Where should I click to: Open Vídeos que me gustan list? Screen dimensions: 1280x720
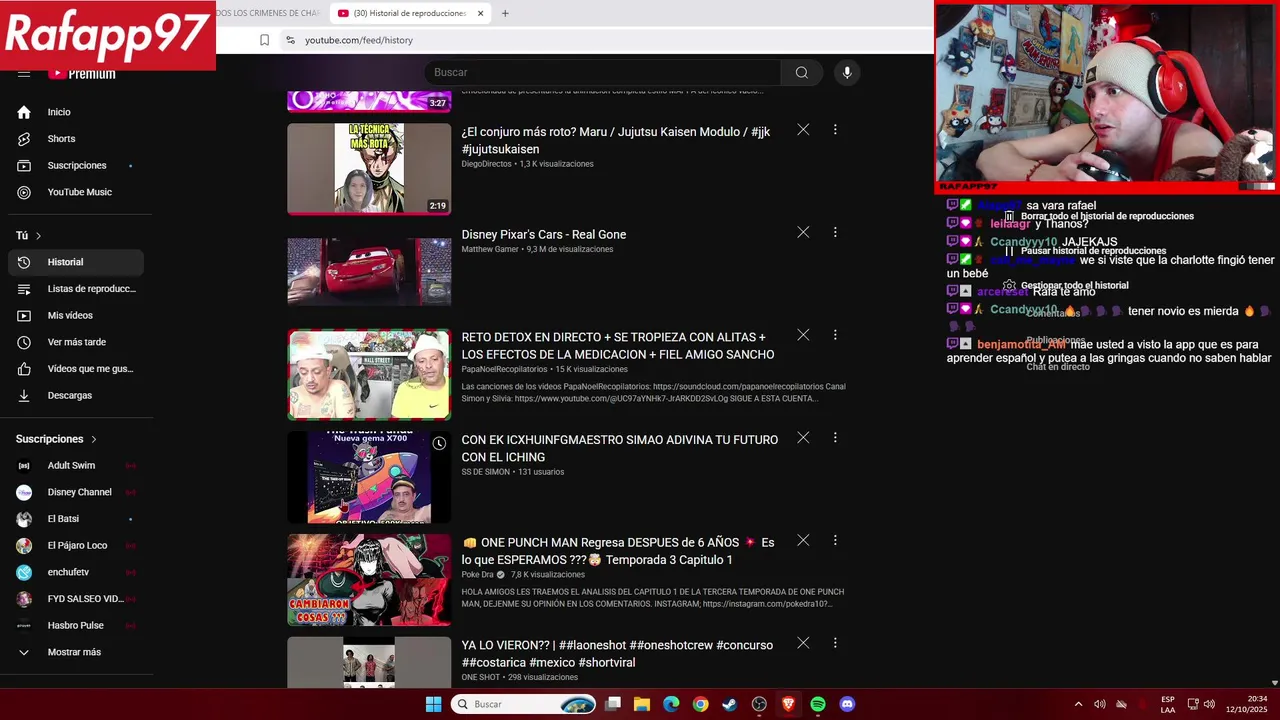(76, 369)
